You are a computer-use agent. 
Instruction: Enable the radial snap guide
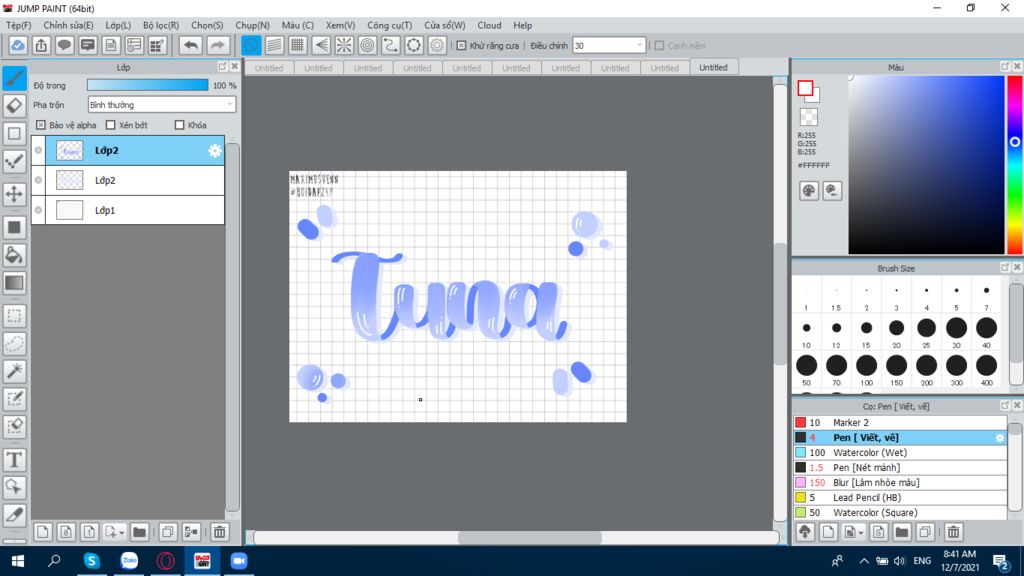click(x=344, y=45)
